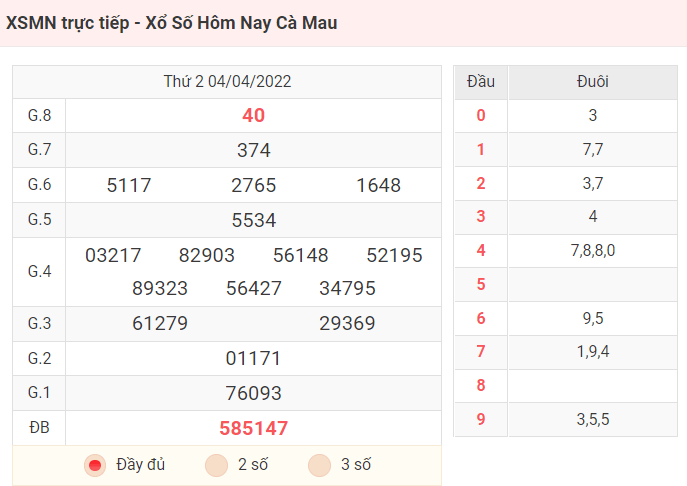
Task: Click the Đuôi column header
Action: 593,82
